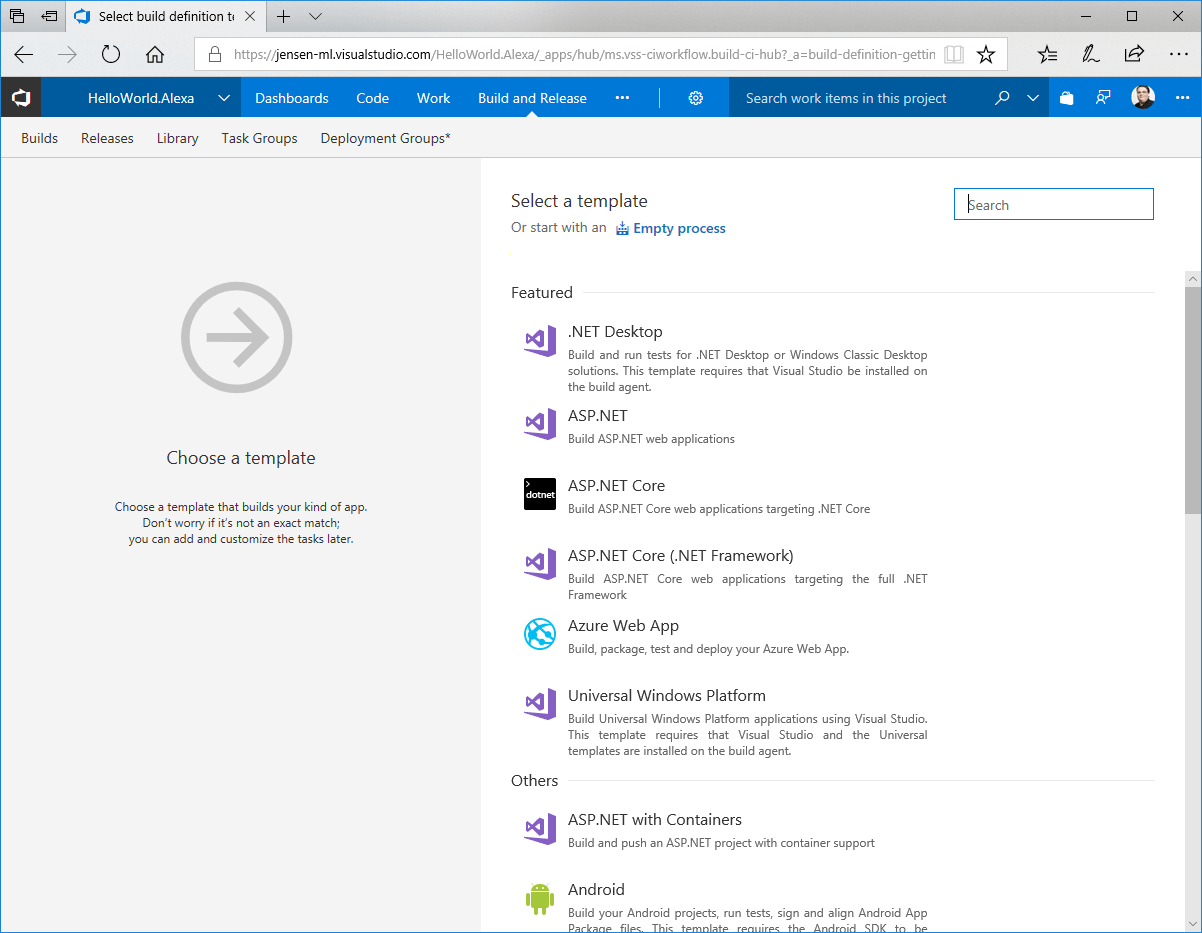Select the Android template robot icon
This screenshot has width=1202, height=933.
pos(540,899)
